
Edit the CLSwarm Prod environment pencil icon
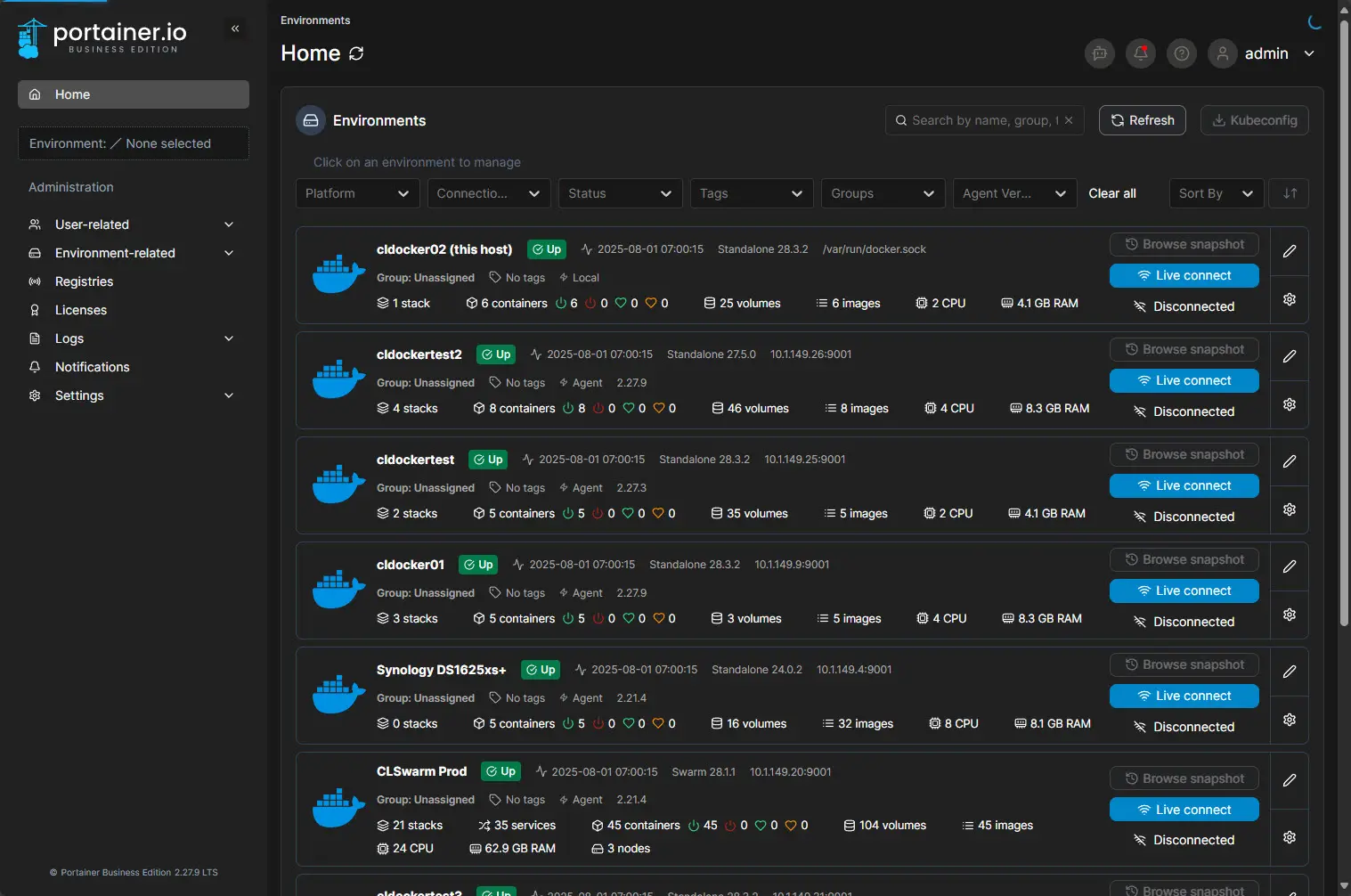pyautogui.click(x=1290, y=780)
